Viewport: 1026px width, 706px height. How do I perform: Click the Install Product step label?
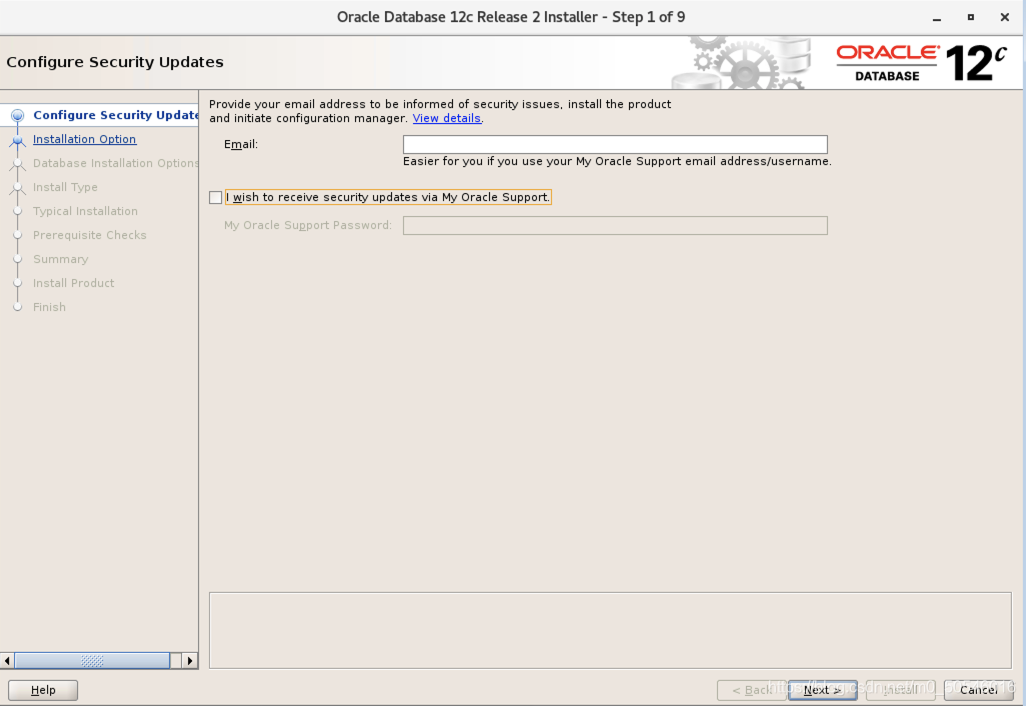(74, 283)
